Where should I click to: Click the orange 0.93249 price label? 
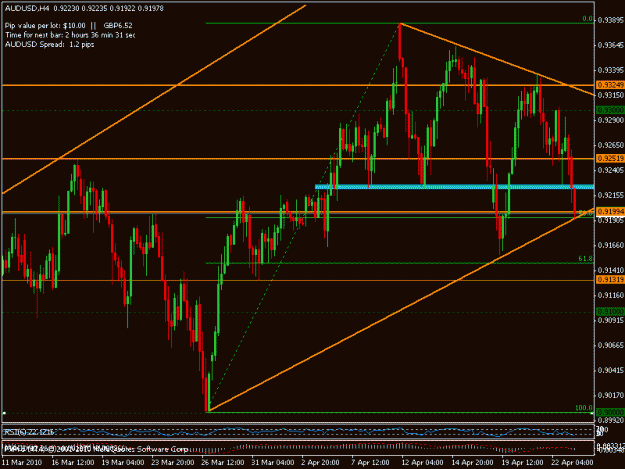(x=610, y=85)
